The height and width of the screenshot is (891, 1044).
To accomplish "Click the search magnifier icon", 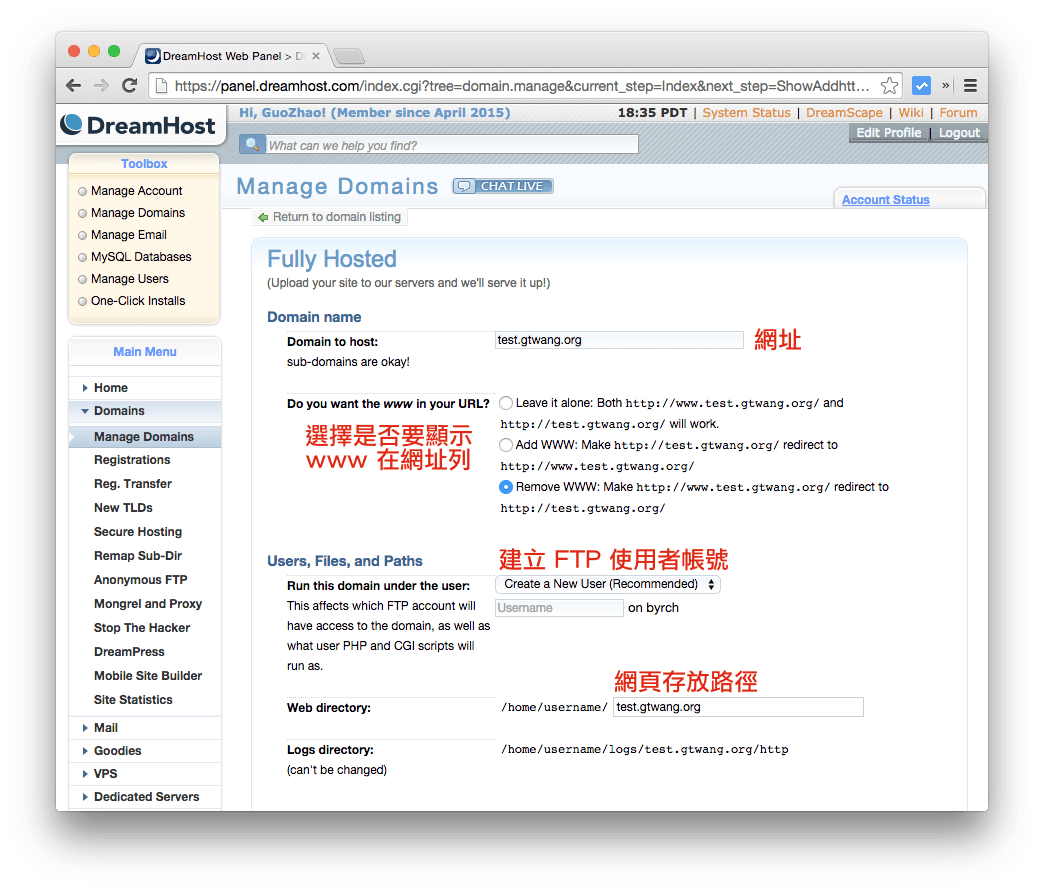I will coord(252,143).
